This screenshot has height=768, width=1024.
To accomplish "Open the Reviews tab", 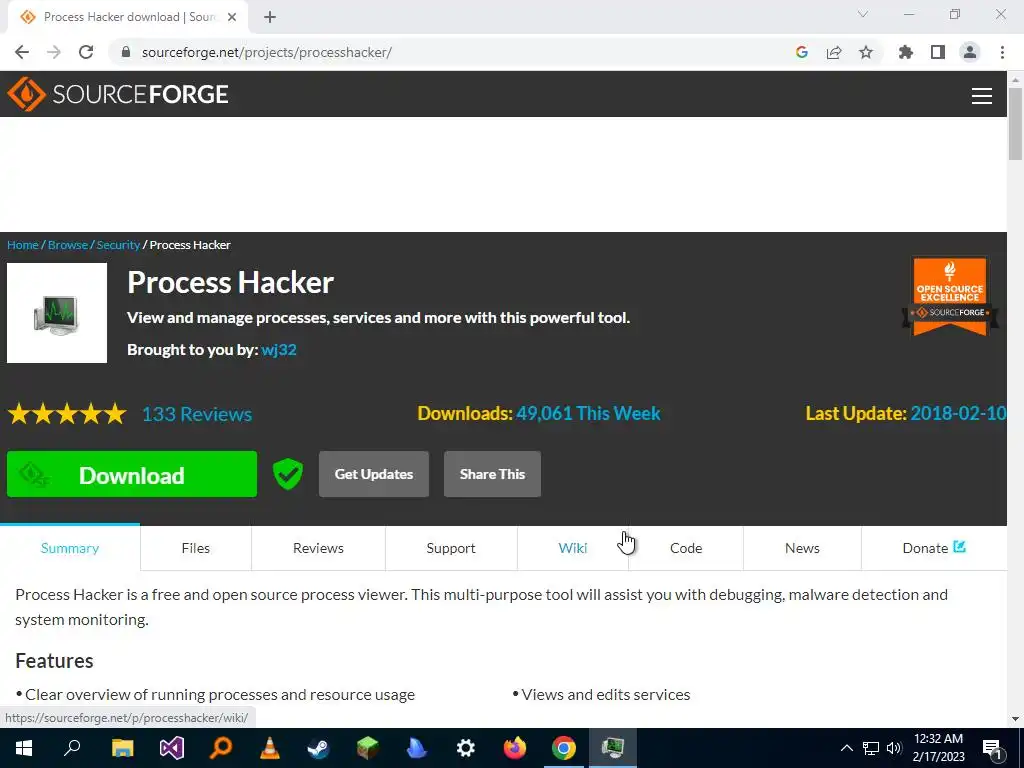I will [x=318, y=548].
